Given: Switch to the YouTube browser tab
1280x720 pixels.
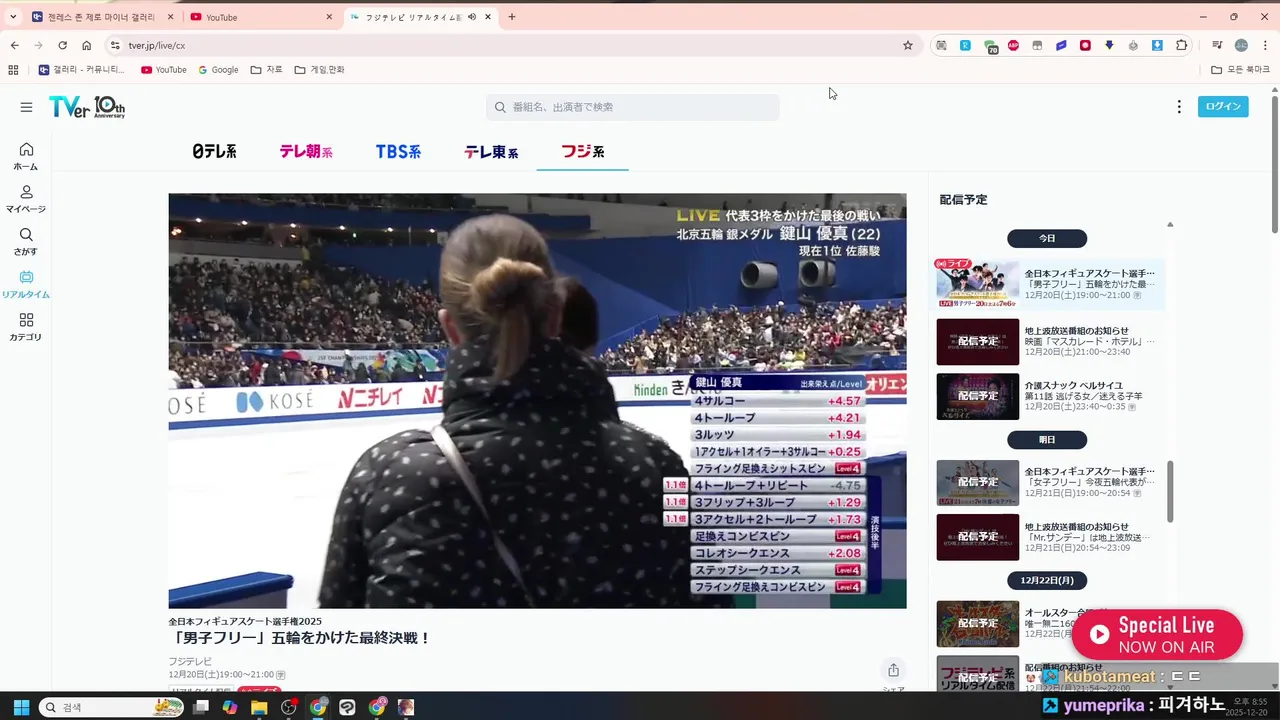Looking at the screenshot, I should [x=262, y=17].
